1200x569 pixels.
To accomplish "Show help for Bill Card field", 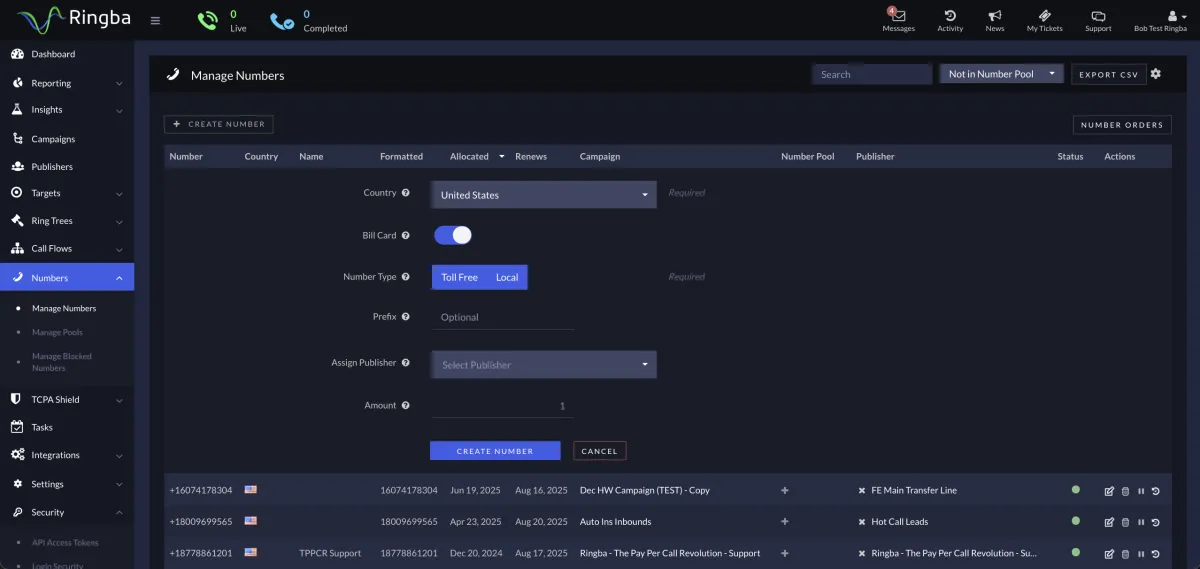I will [x=406, y=235].
